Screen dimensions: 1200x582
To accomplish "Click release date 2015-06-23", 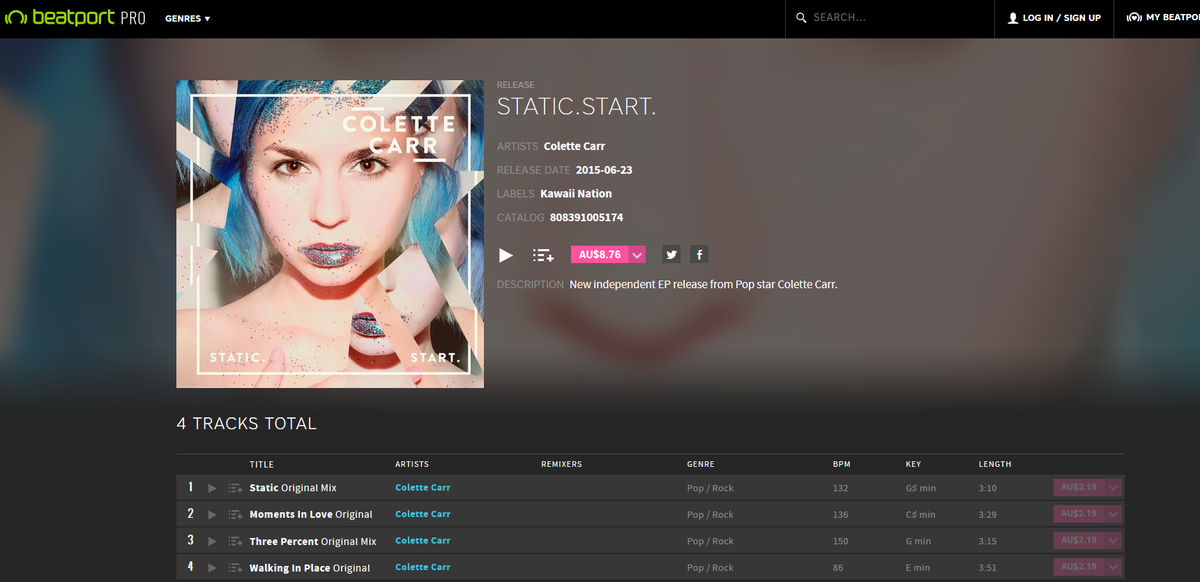I will pos(604,170).
